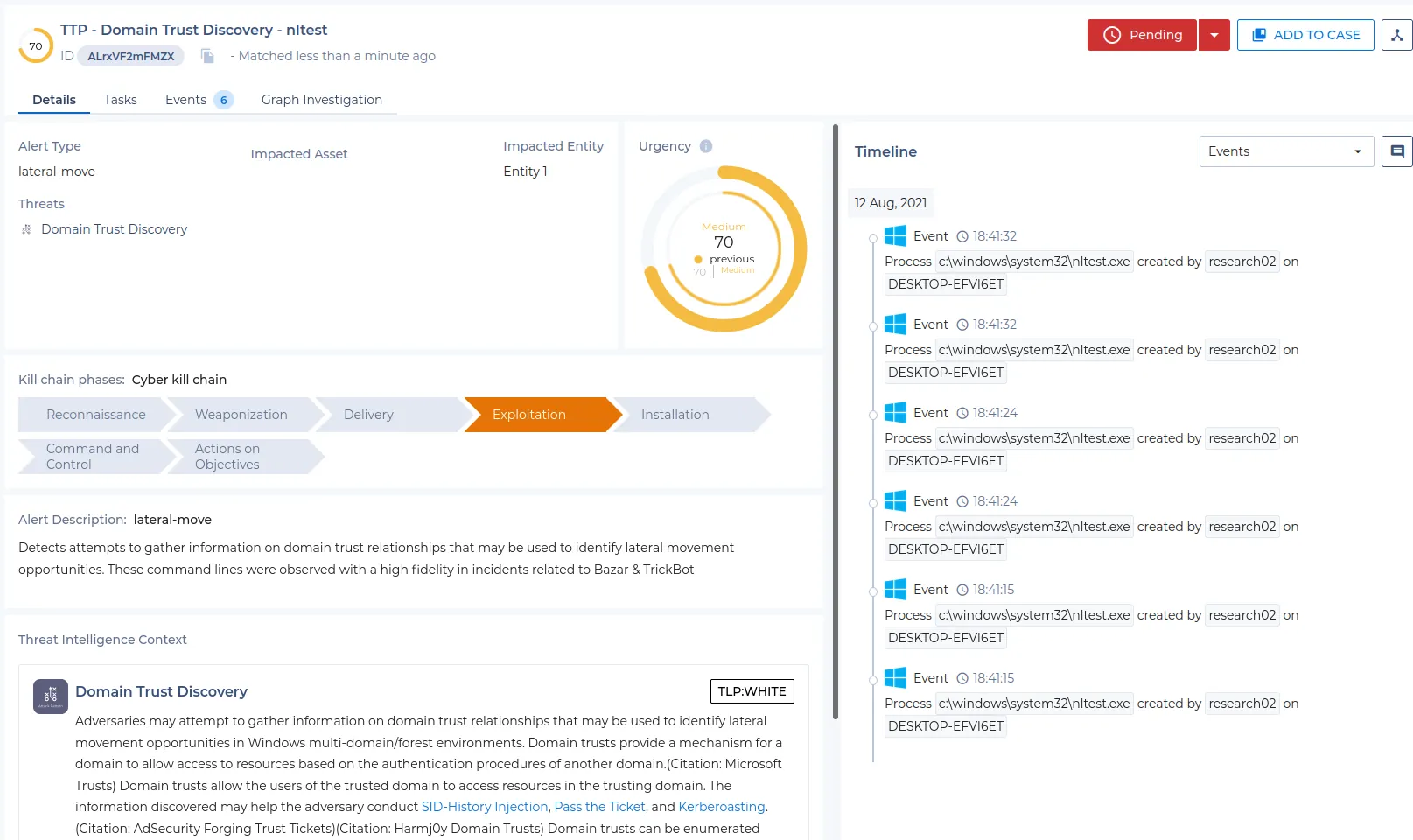Click Windows icon of first 18:41:32 event
Screen dimensions: 1413x840
(x=895, y=236)
